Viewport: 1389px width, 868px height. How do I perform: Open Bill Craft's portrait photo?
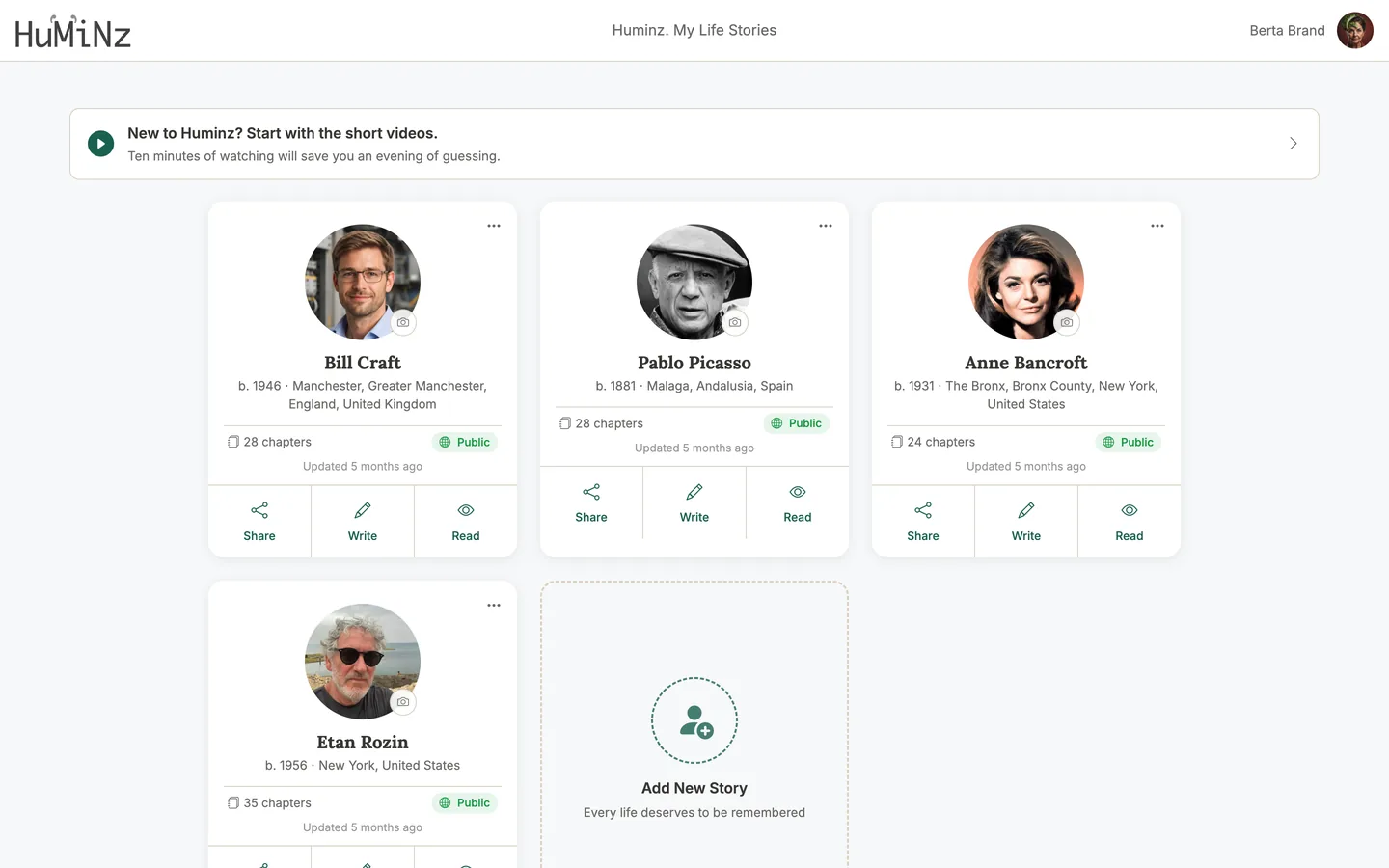(363, 282)
